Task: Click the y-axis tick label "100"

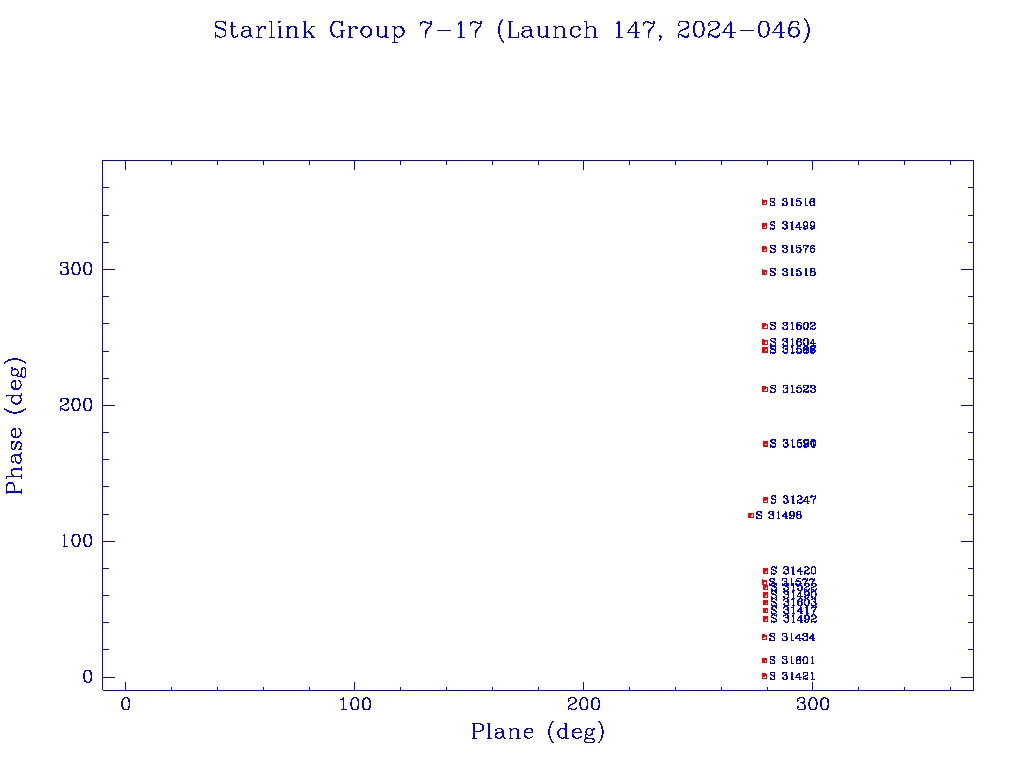Action: 76,541
